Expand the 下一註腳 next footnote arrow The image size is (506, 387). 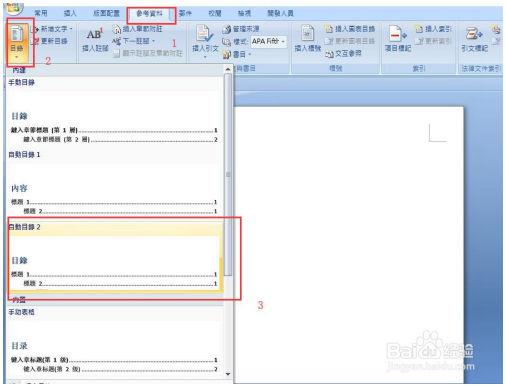(x=153, y=41)
